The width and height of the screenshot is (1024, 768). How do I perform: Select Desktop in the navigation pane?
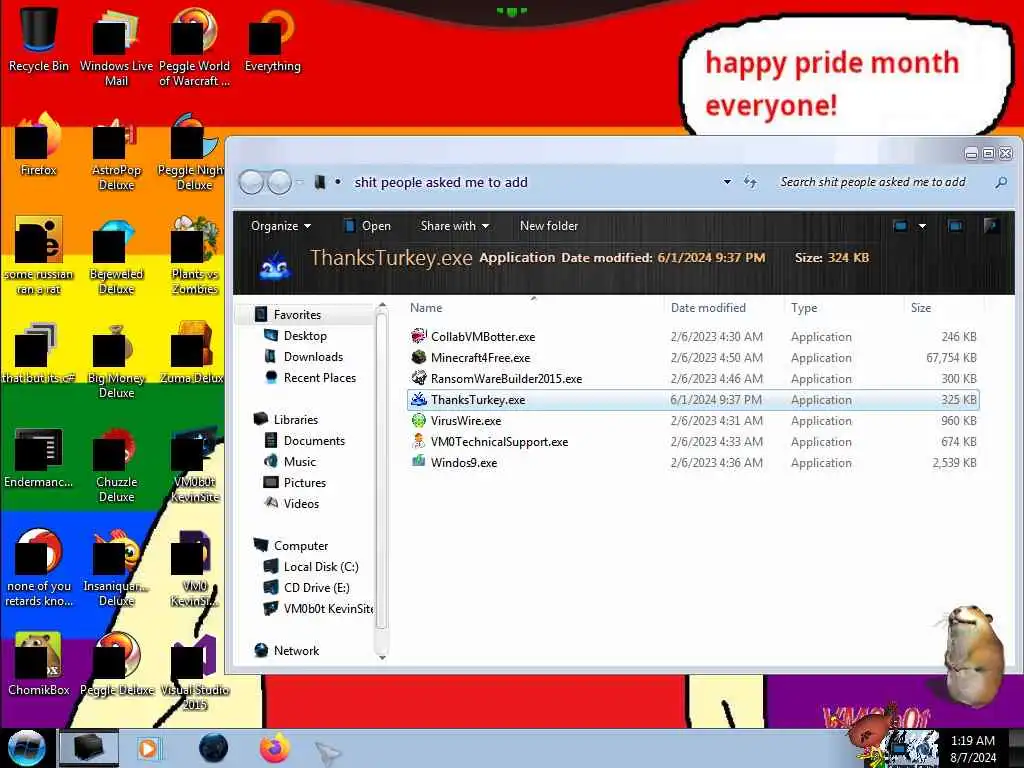coord(305,336)
